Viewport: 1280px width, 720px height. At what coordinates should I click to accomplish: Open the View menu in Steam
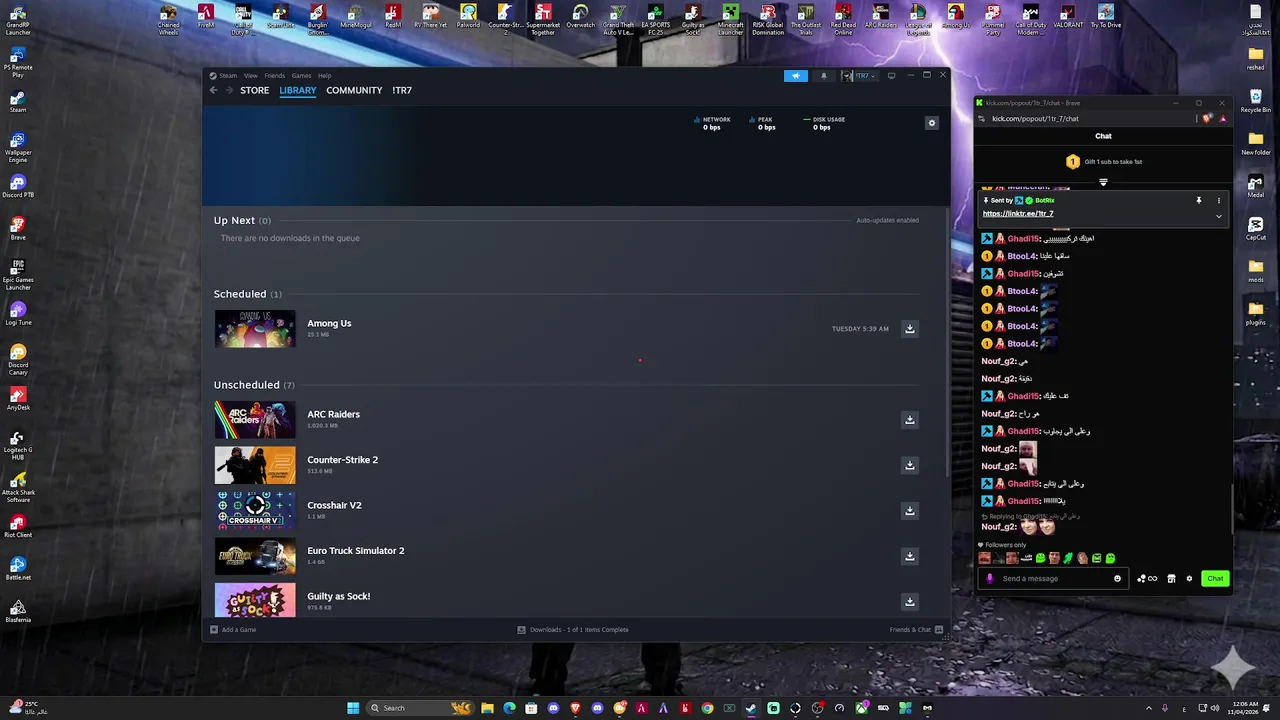[x=251, y=76]
